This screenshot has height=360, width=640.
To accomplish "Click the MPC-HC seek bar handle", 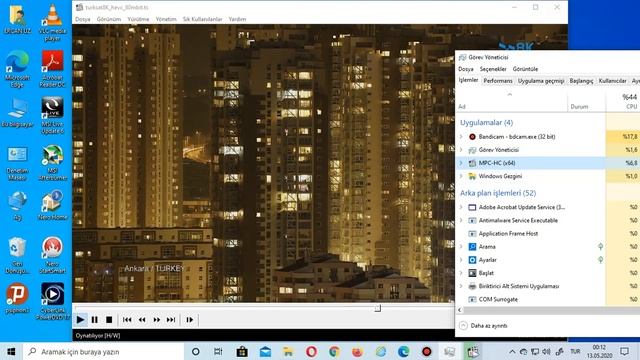I will tap(378, 308).
